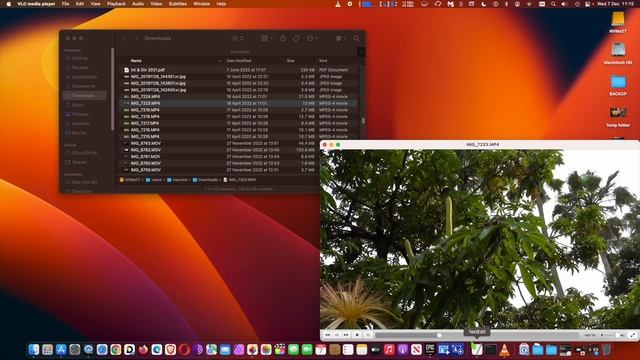Select iCloud Drive in the Finder sidebar
Screen dimensions: 640x360
tap(84, 153)
